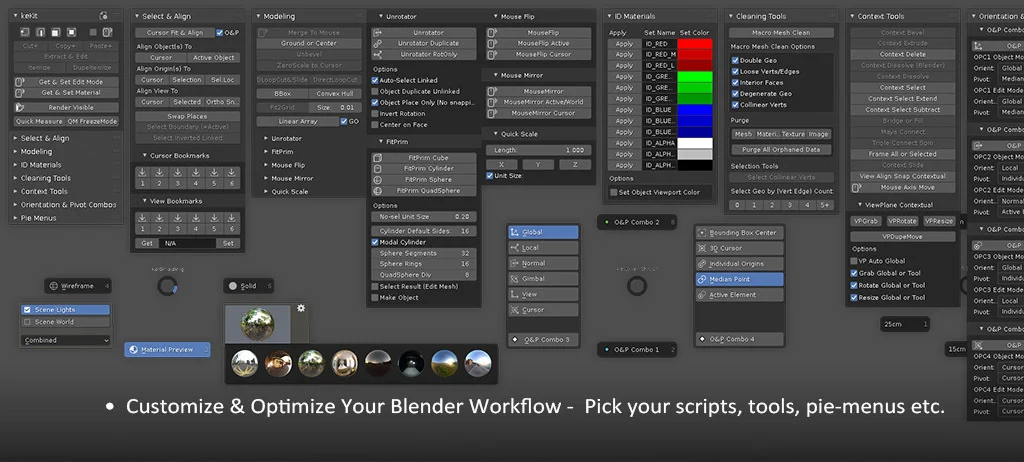Viewport: 1024px width, 462px height.
Task: Click the Swap Places button
Action: click(187, 116)
